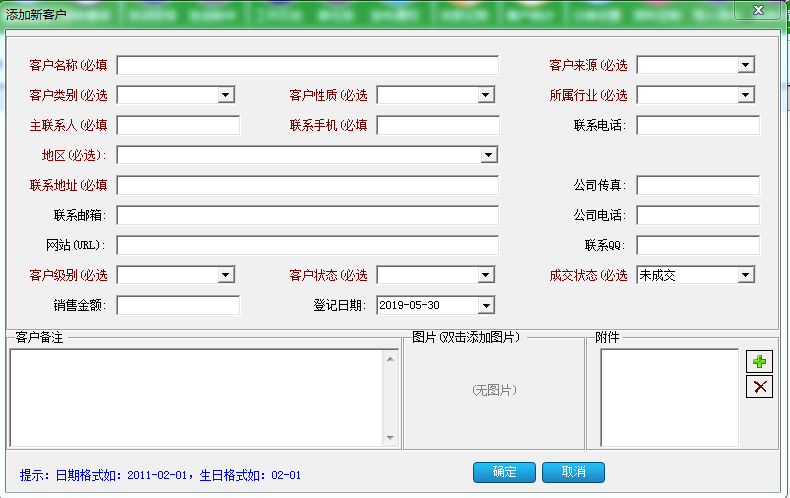The width and height of the screenshot is (790, 498).
Task: Select the 客户级别 dropdown
Action: tap(226, 275)
